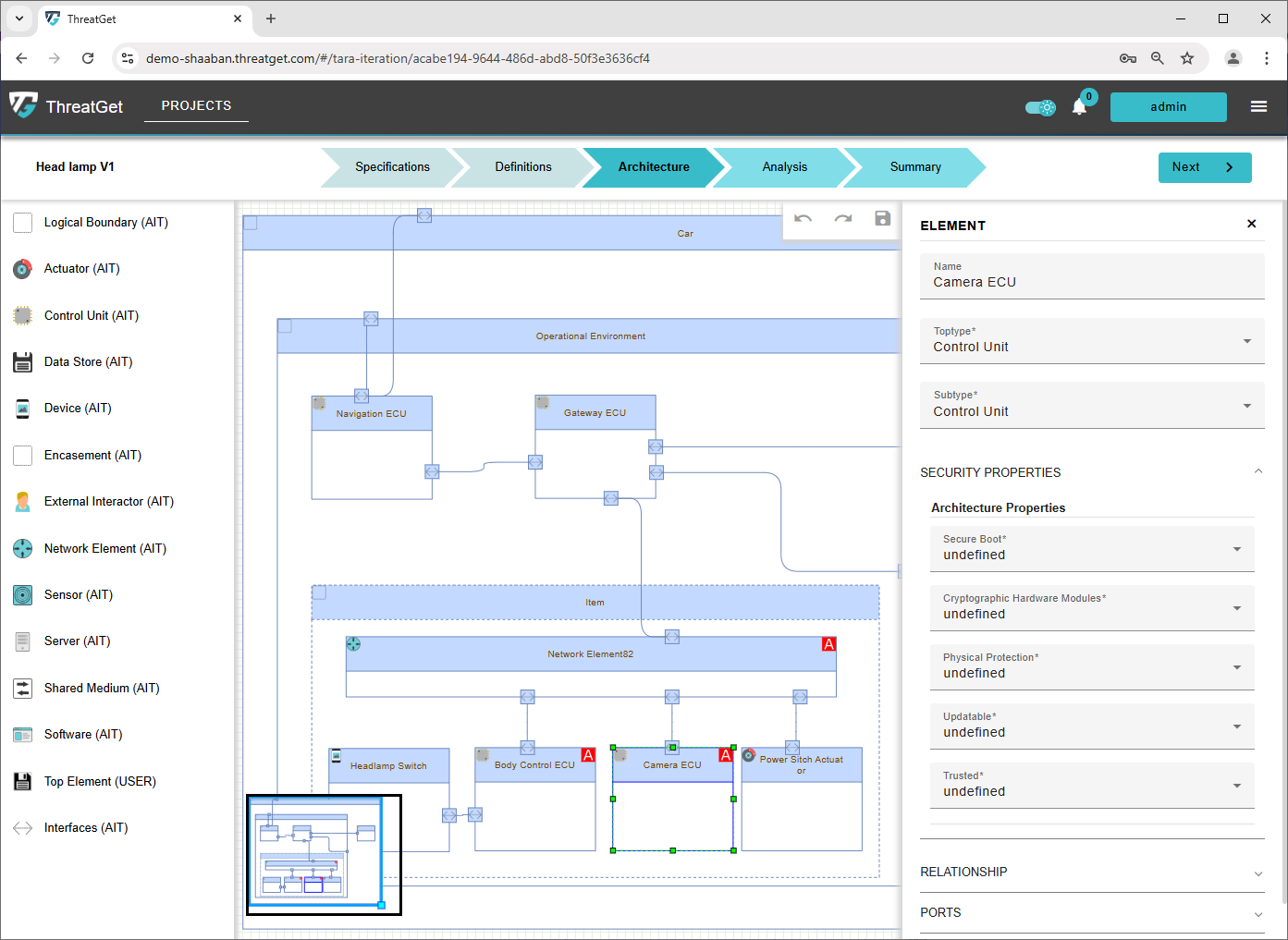Image resolution: width=1288 pixels, height=940 pixels.
Task: Open the hamburger menu in the top right
Action: click(x=1258, y=106)
